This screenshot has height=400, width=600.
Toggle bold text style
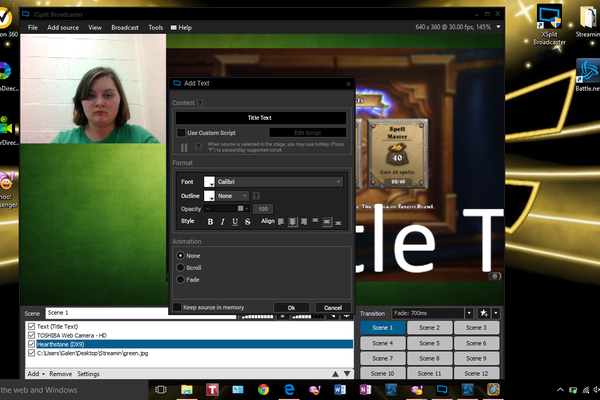point(210,222)
